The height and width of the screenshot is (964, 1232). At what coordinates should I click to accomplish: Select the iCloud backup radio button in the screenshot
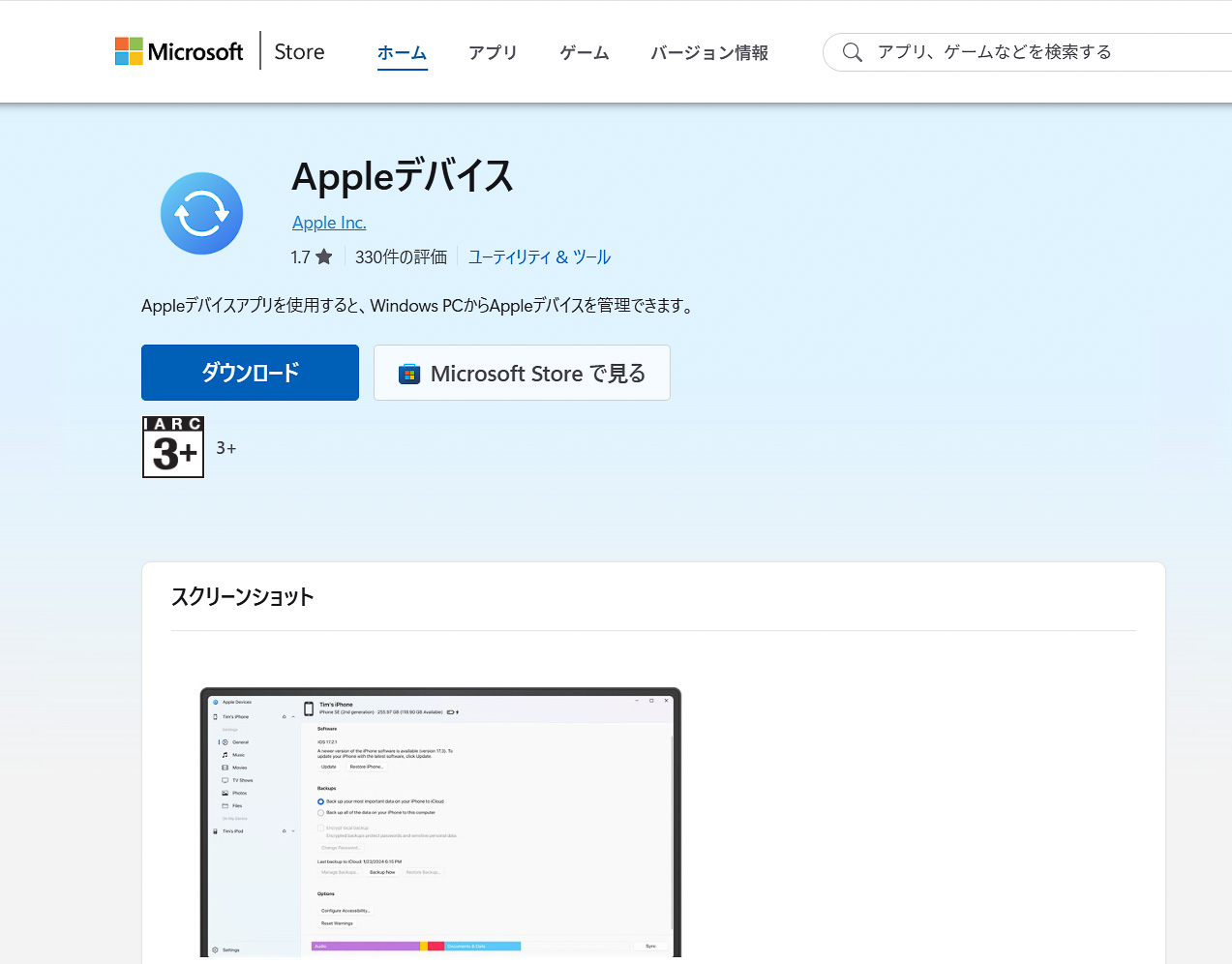(x=320, y=801)
